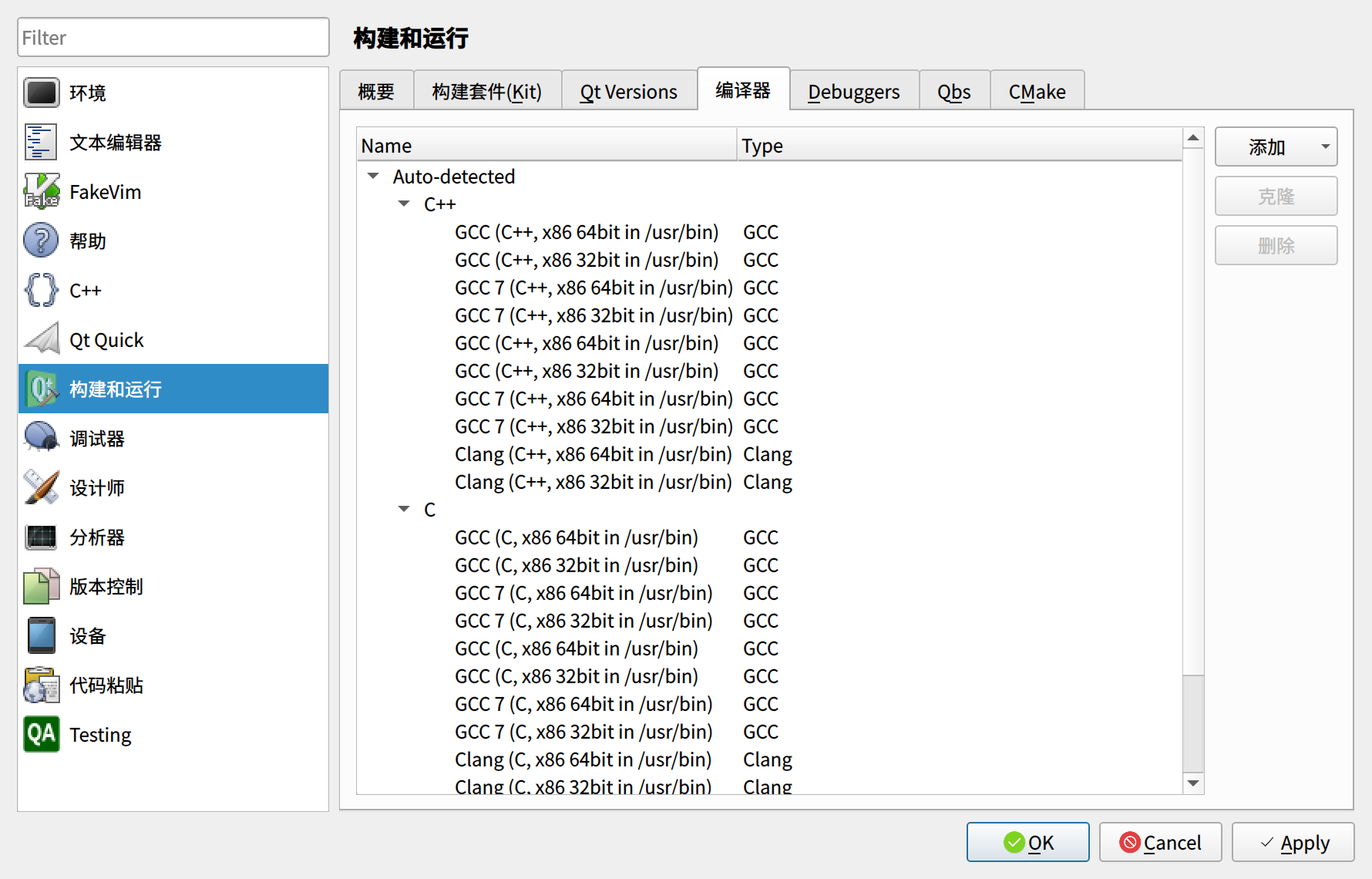Image resolution: width=1372 pixels, height=879 pixels.
Task: Click the 调试器 sidebar icon
Action: click(x=41, y=438)
